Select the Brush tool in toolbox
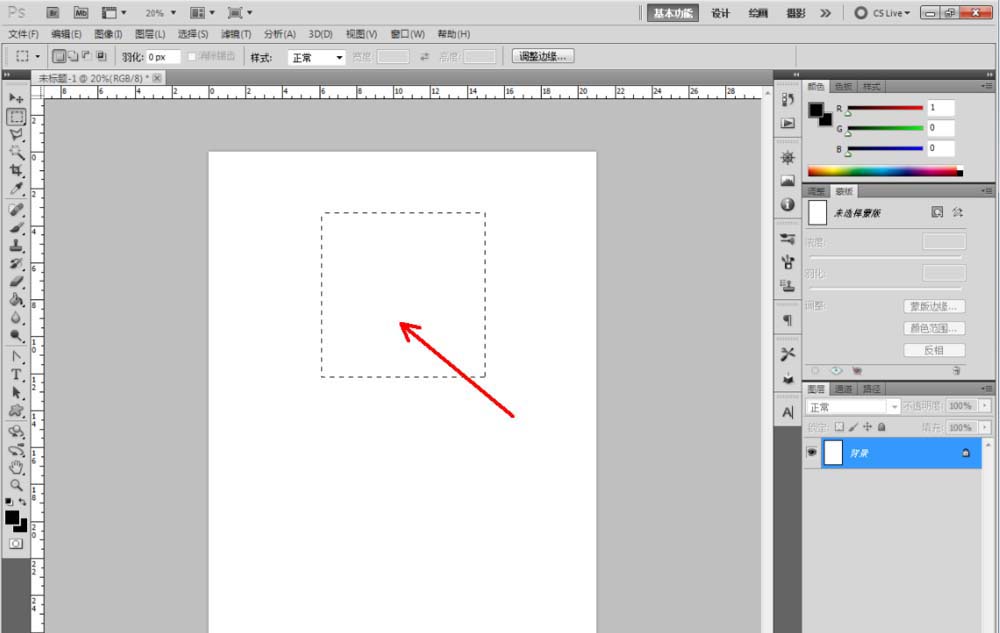 [16, 228]
